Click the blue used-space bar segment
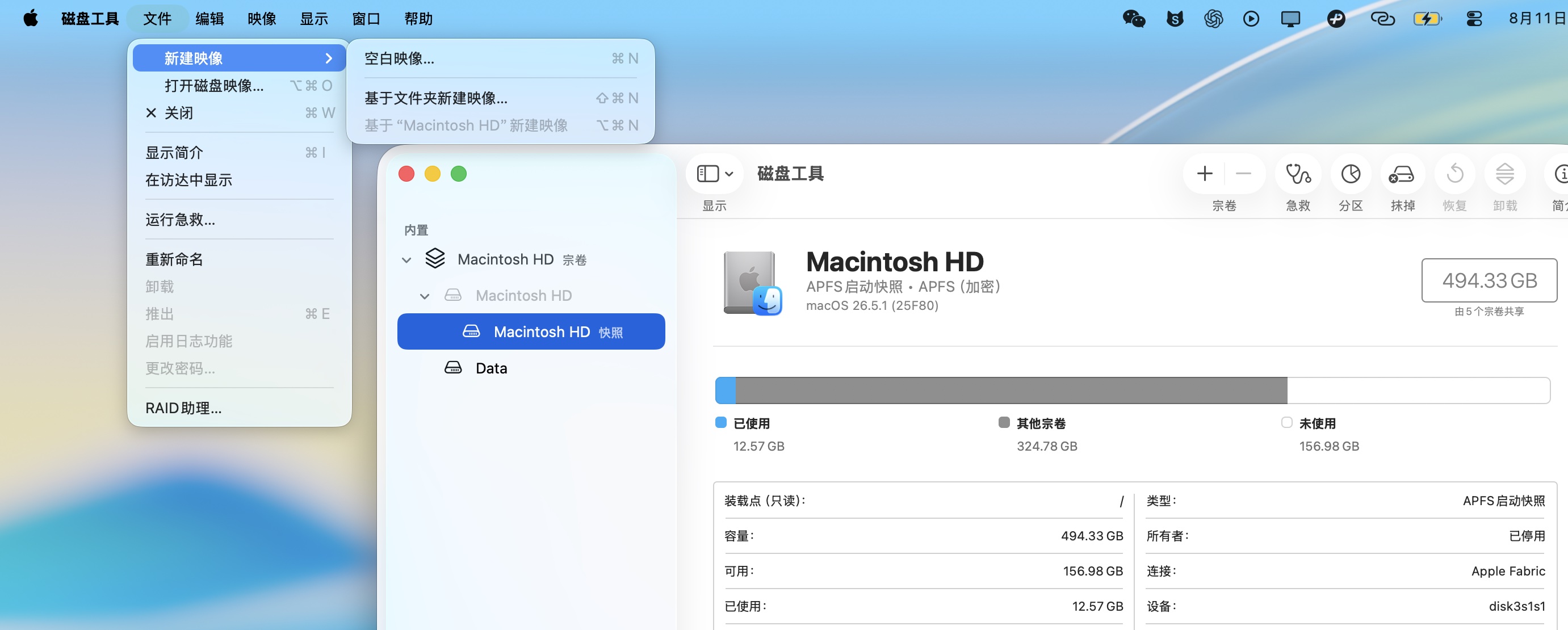1568x630 pixels. click(x=726, y=390)
